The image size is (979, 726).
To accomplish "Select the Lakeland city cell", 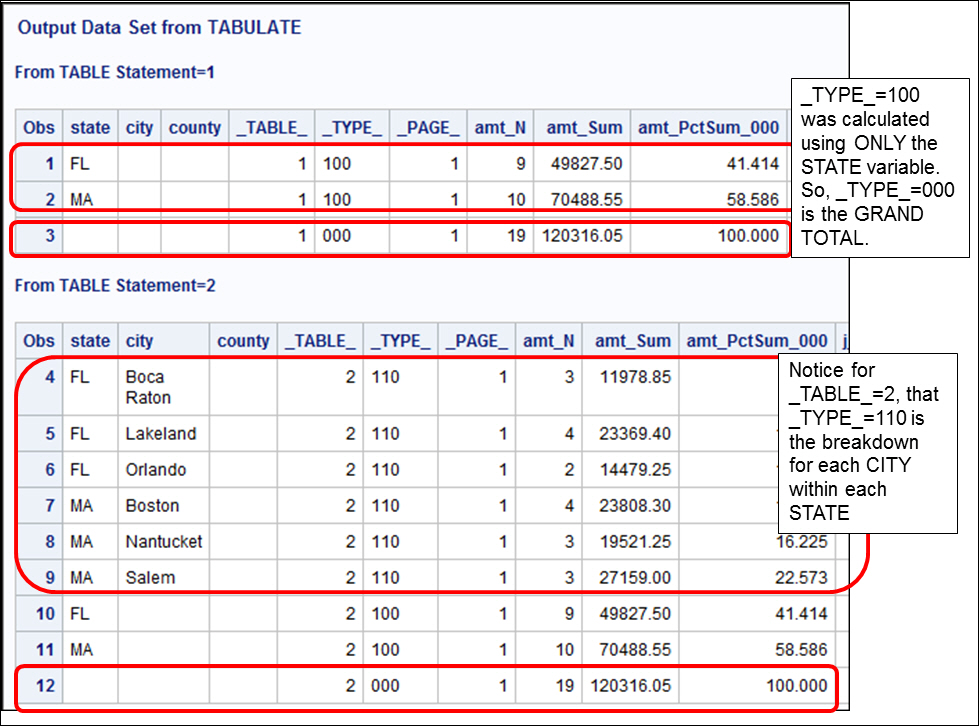I will tap(160, 434).
